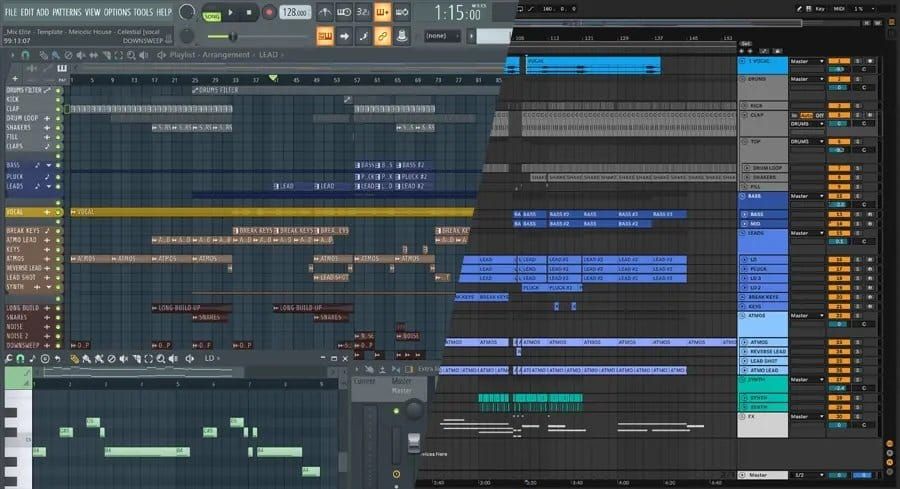Screen dimensions: 900x489
Task: Collapse the BASS track group arrow
Action: (x=49, y=165)
